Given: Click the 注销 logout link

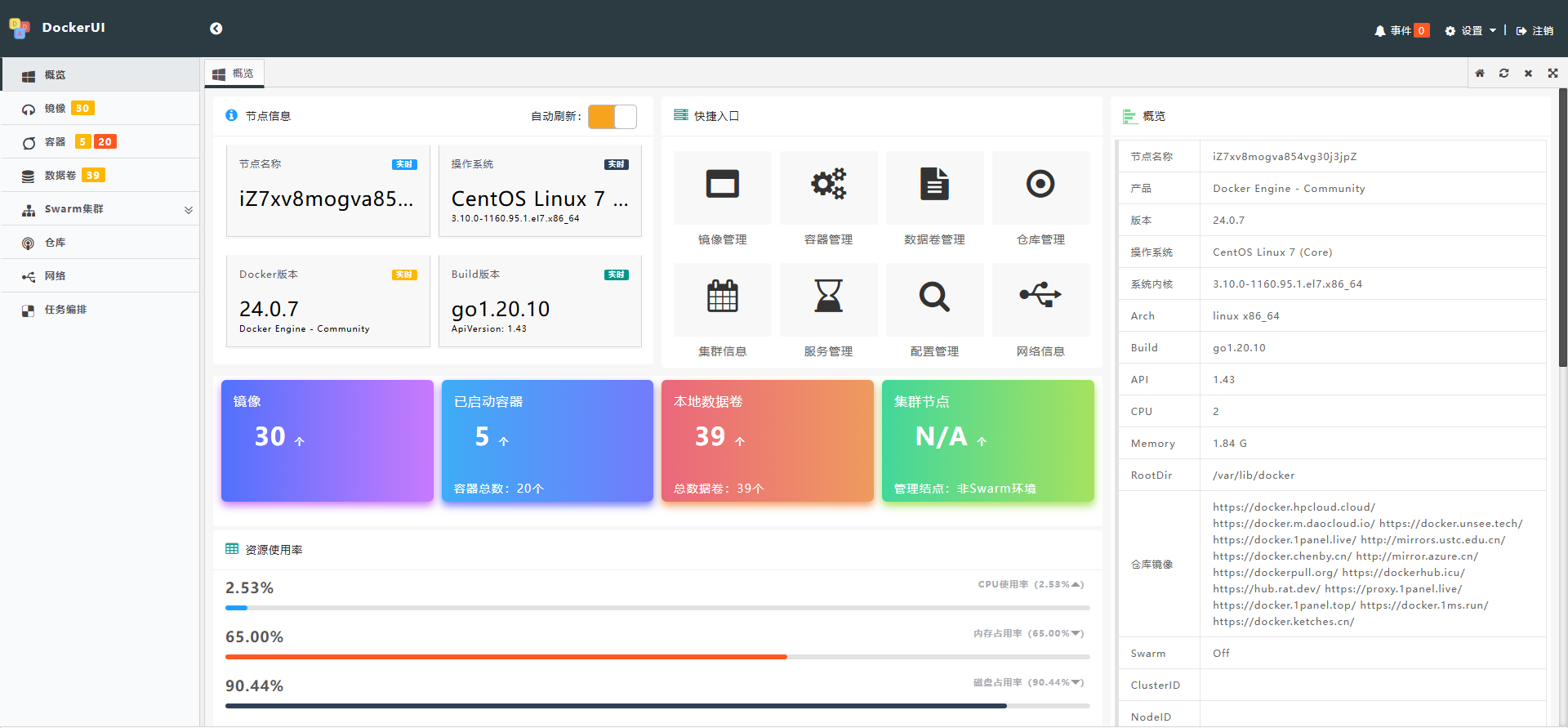Looking at the screenshot, I should [x=1535, y=31].
